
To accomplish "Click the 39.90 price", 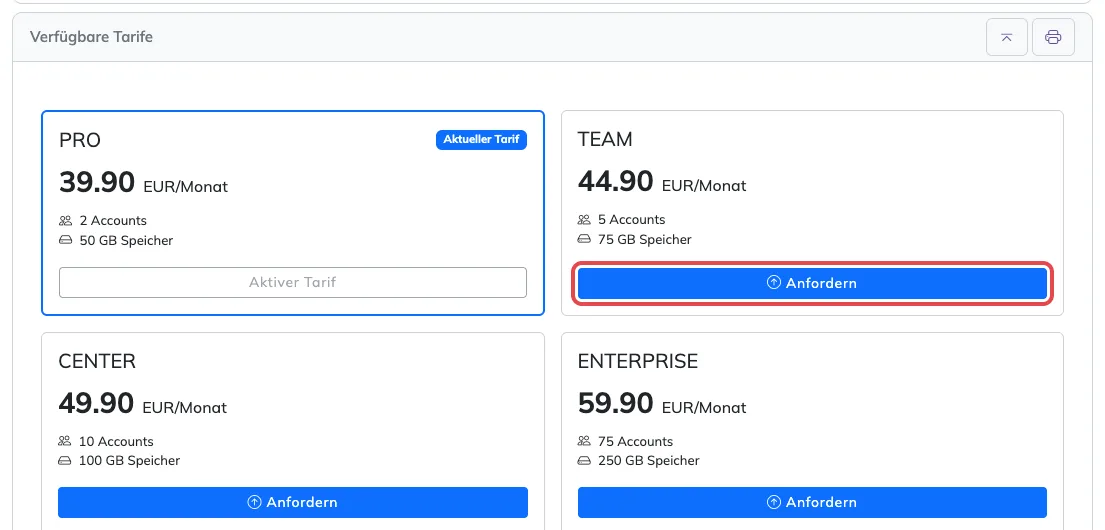I will [x=97, y=183].
